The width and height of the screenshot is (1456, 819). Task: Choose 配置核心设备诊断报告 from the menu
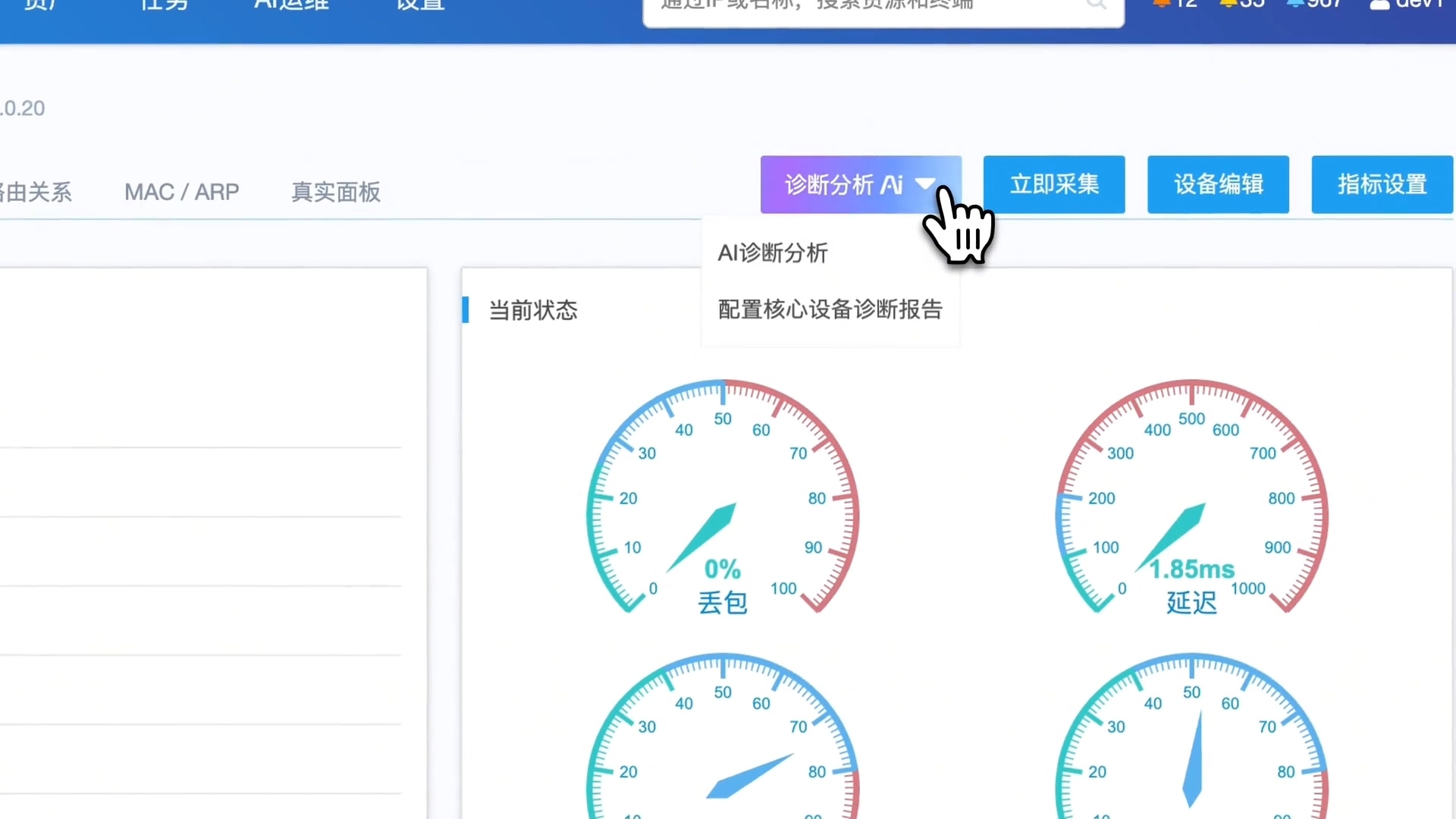tap(830, 309)
